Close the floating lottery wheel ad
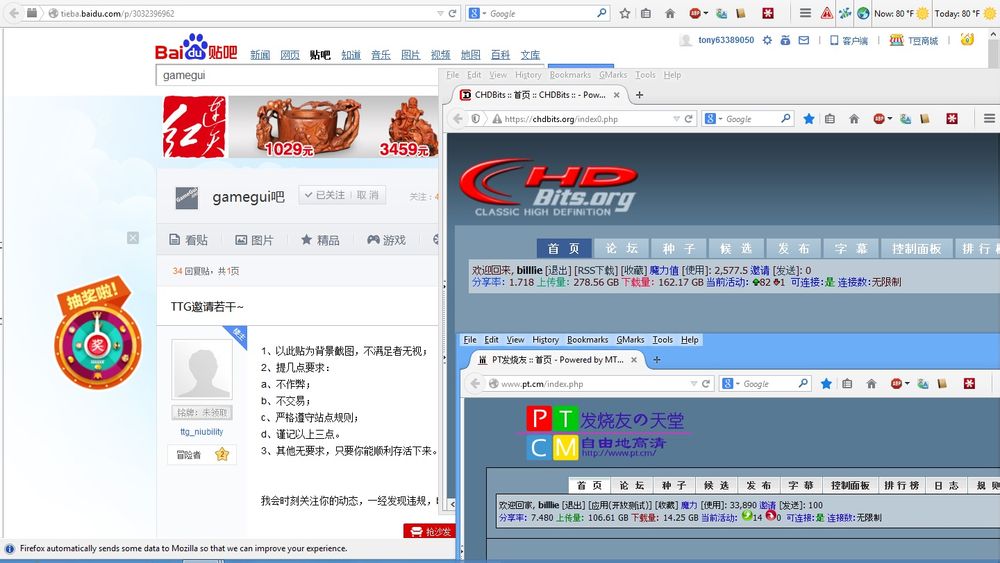Viewport: 1000px width, 563px height. coord(133,238)
